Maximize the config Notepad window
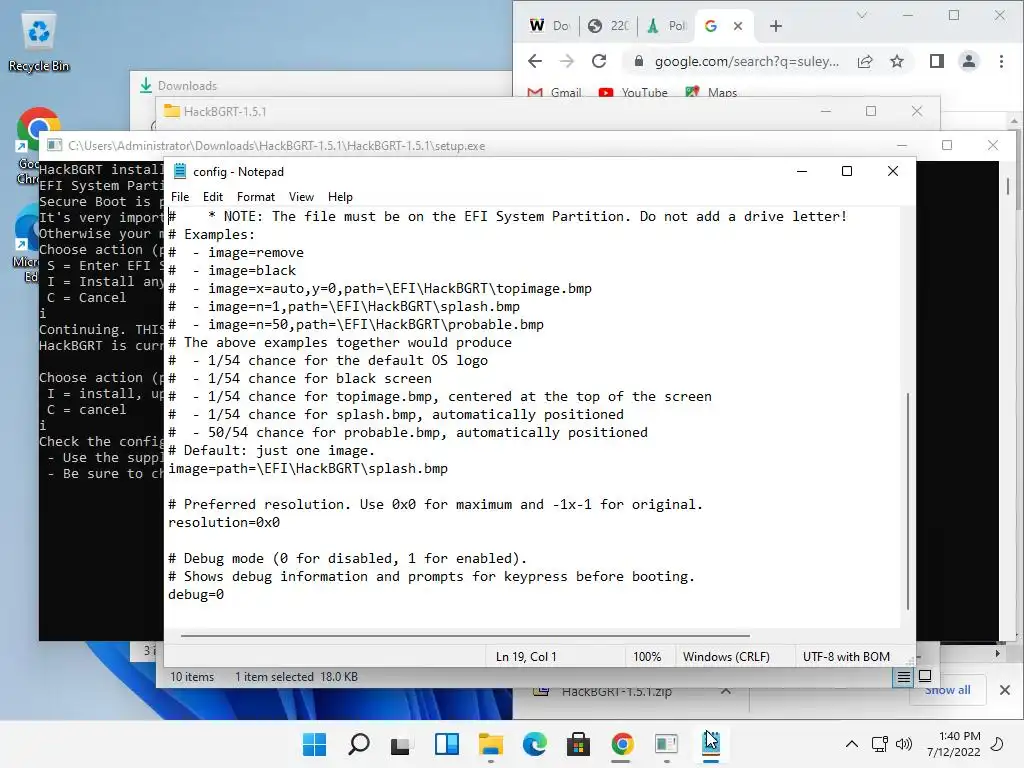The image size is (1024, 768). 847,171
